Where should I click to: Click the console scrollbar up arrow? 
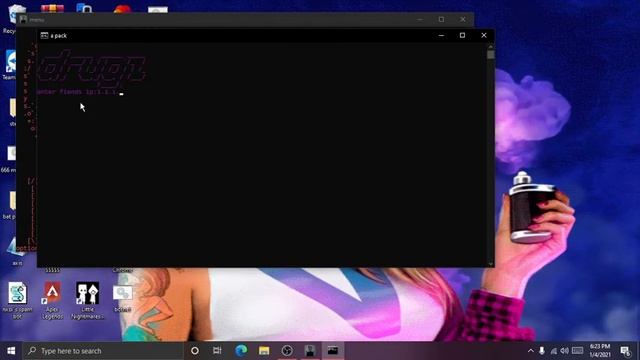[x=491, y=46]
